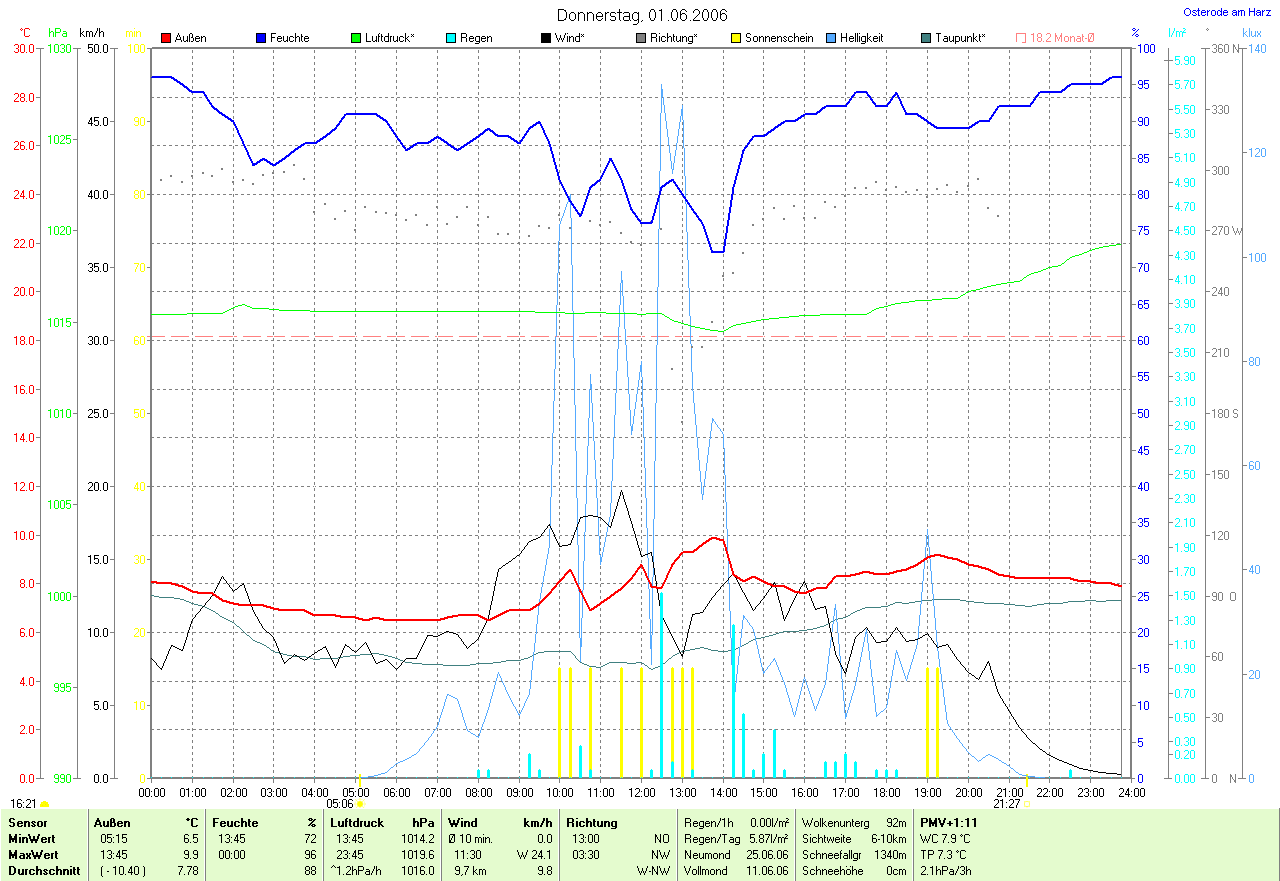Click the date title Donnerstag, 01.06.2006

(x=641, y=15)
